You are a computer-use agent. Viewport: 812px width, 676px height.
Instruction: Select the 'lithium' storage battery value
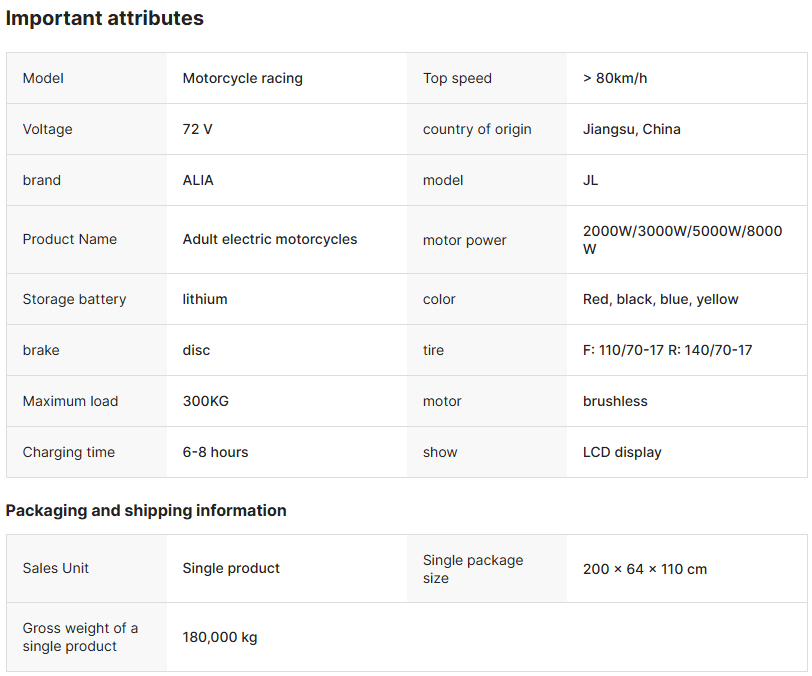pos(205,299)
